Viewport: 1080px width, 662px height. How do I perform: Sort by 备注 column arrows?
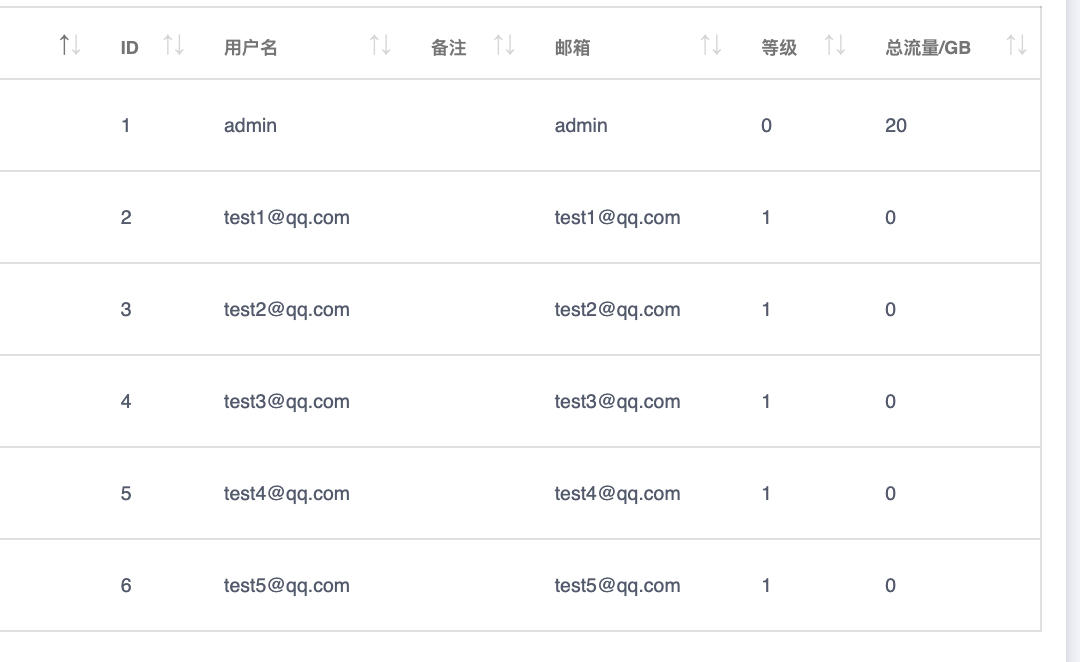(x=504, y=45)
